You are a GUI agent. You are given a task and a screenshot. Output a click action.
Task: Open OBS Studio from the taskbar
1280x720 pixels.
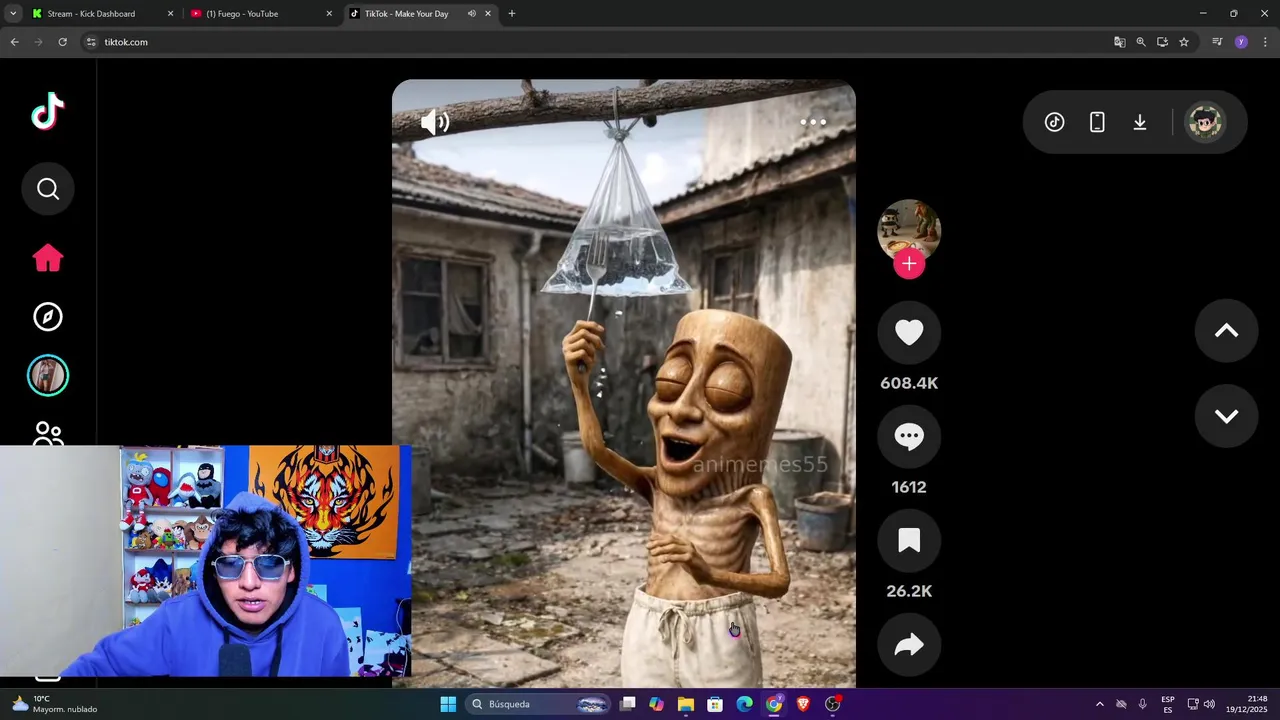click(833, 704)
